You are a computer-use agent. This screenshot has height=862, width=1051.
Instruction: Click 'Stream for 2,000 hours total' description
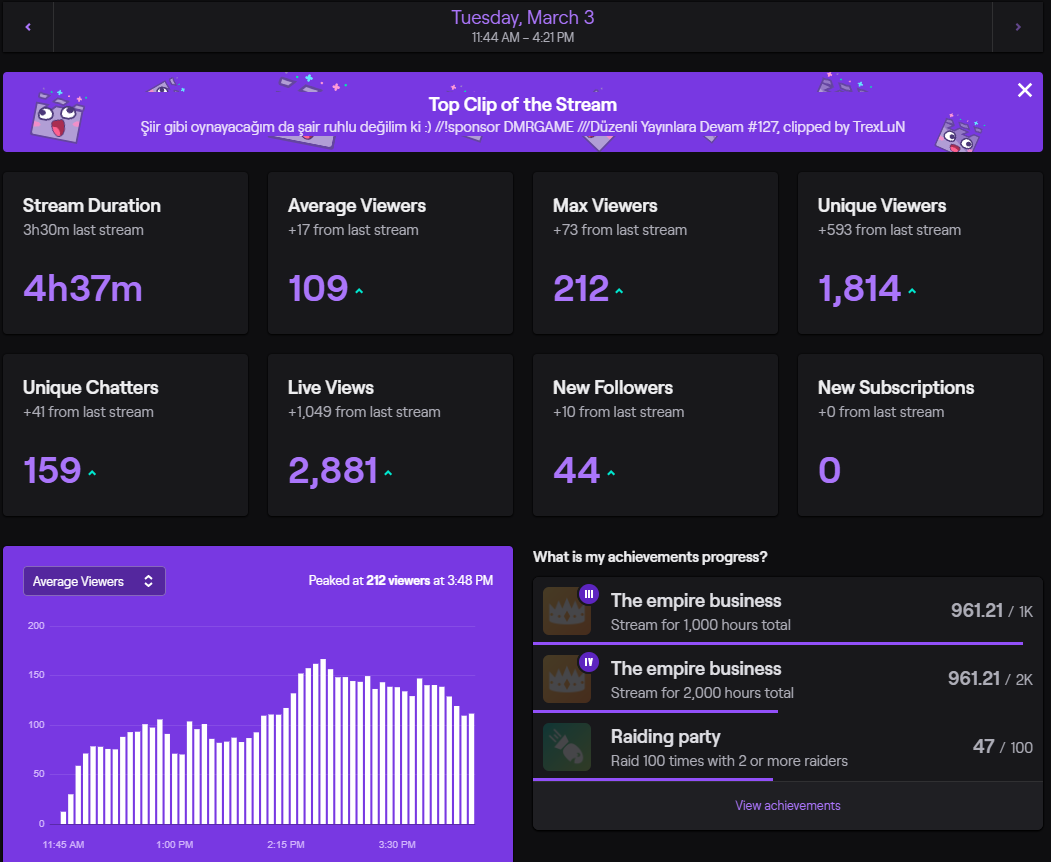pyautogui.click(x=702, y=692)
